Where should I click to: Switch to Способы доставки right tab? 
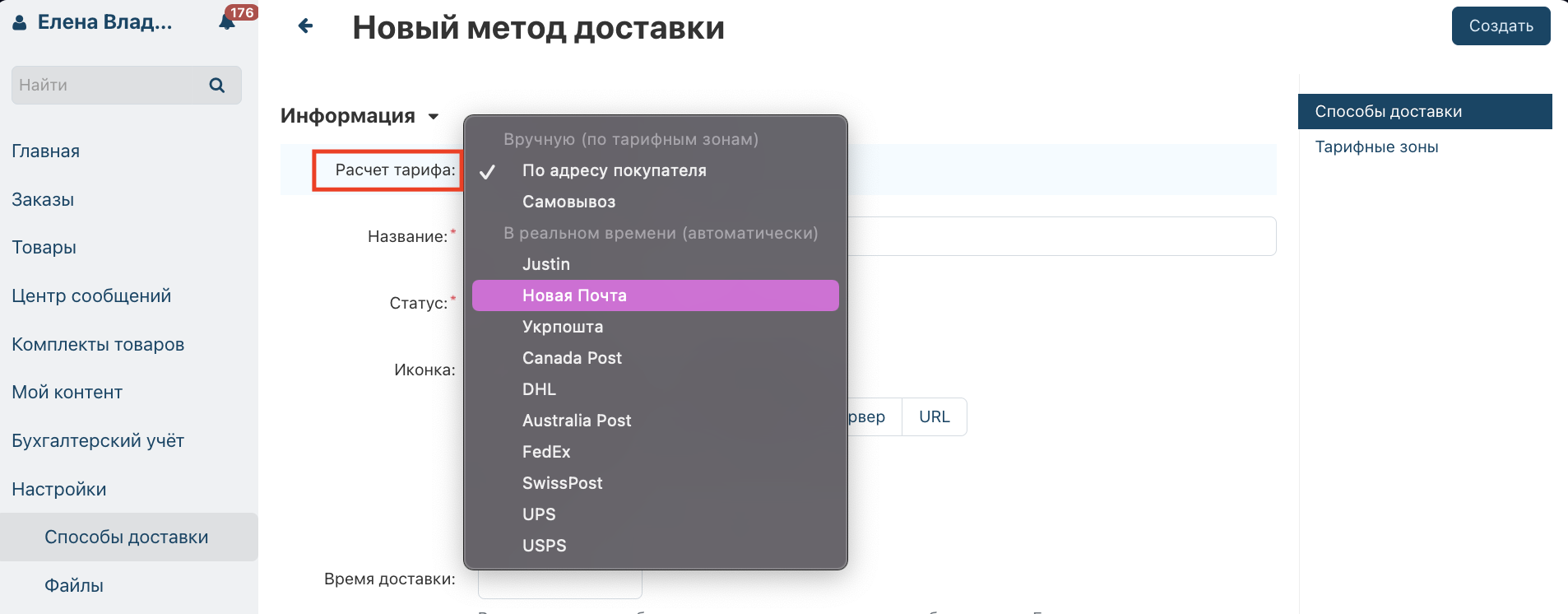1388,112
